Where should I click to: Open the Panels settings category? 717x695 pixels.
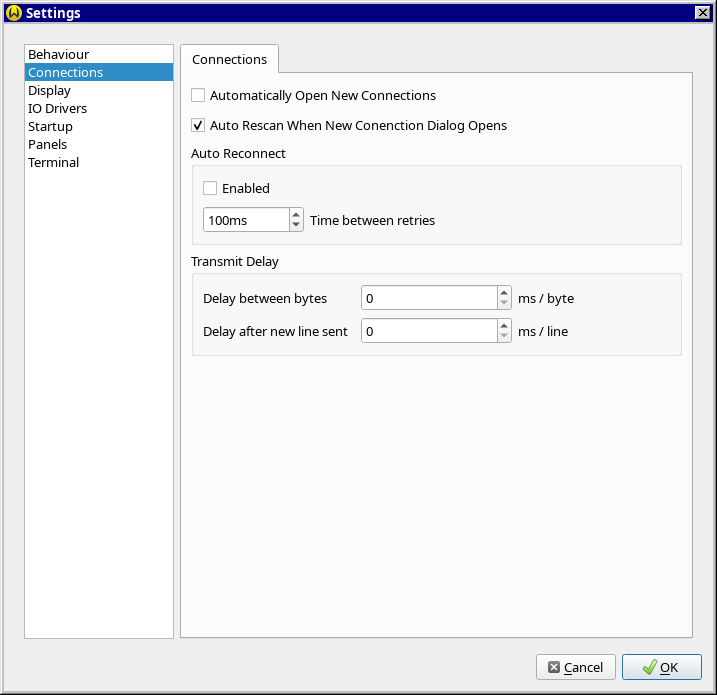pos(99,144)
